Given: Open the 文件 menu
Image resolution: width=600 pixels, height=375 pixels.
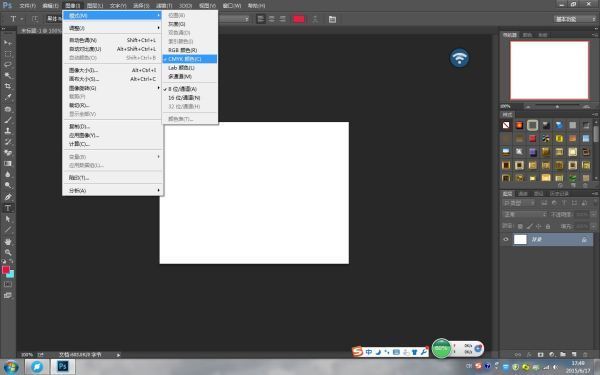Looking at the screenshot, I should tap(28, 6).
